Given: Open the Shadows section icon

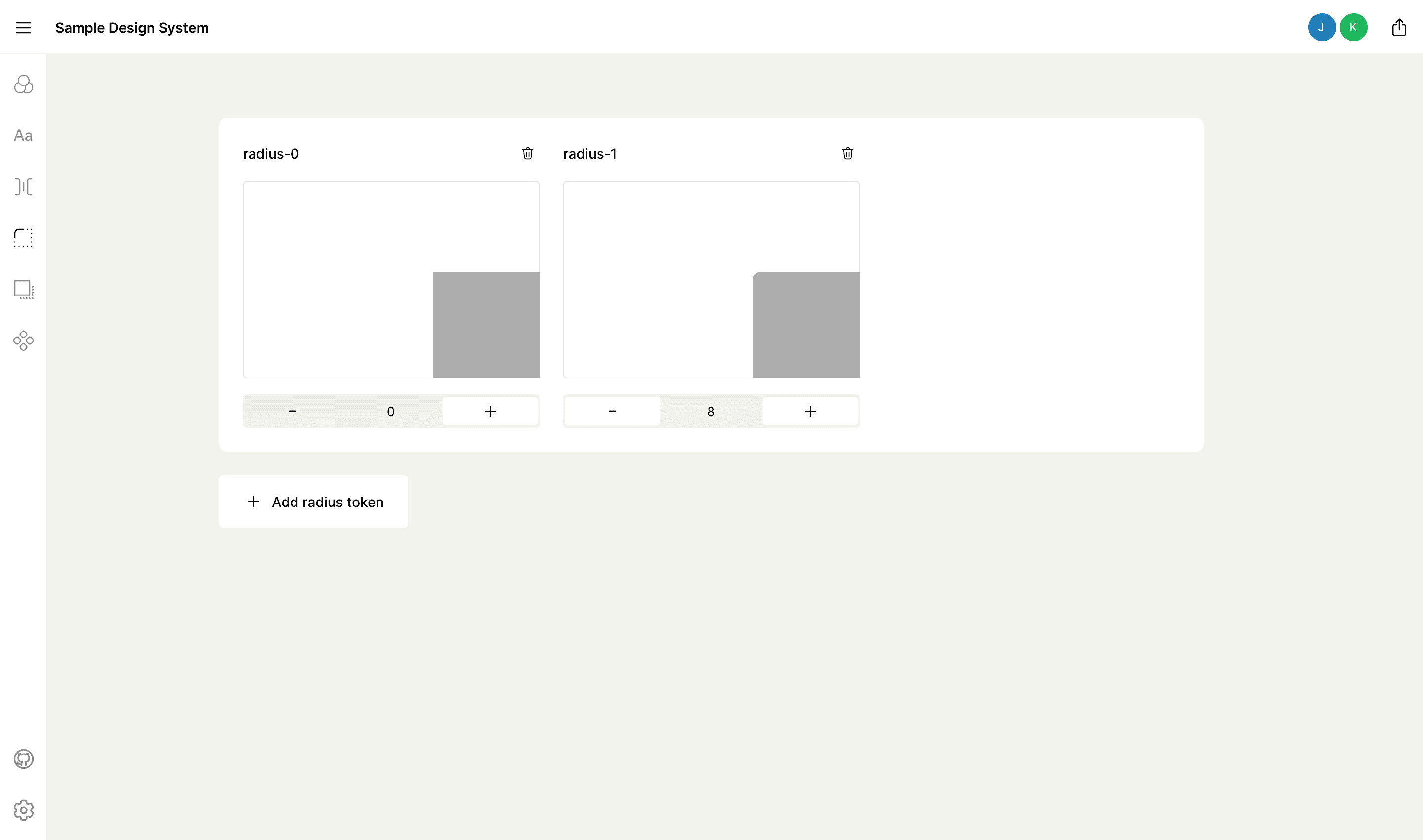Looking at the screenshot, I should [24, 289].
